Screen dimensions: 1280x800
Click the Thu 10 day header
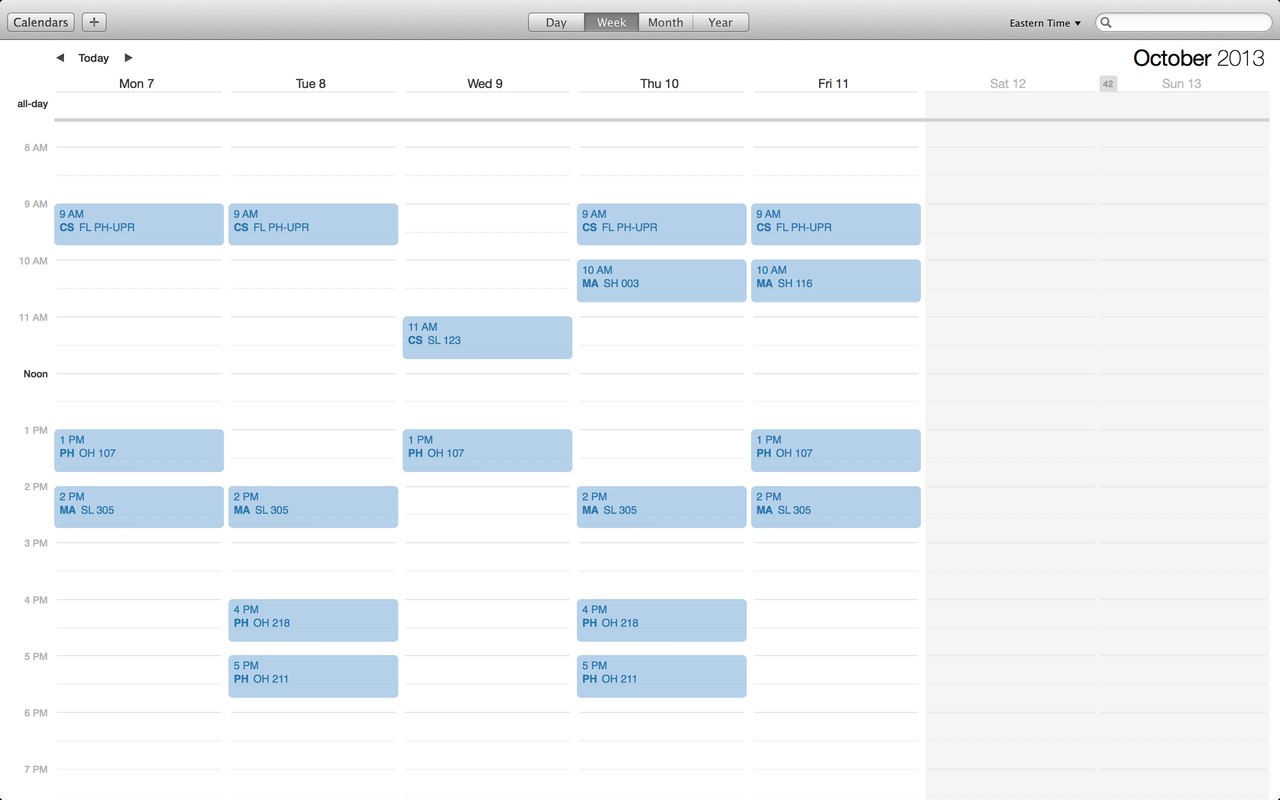point(659,84)
